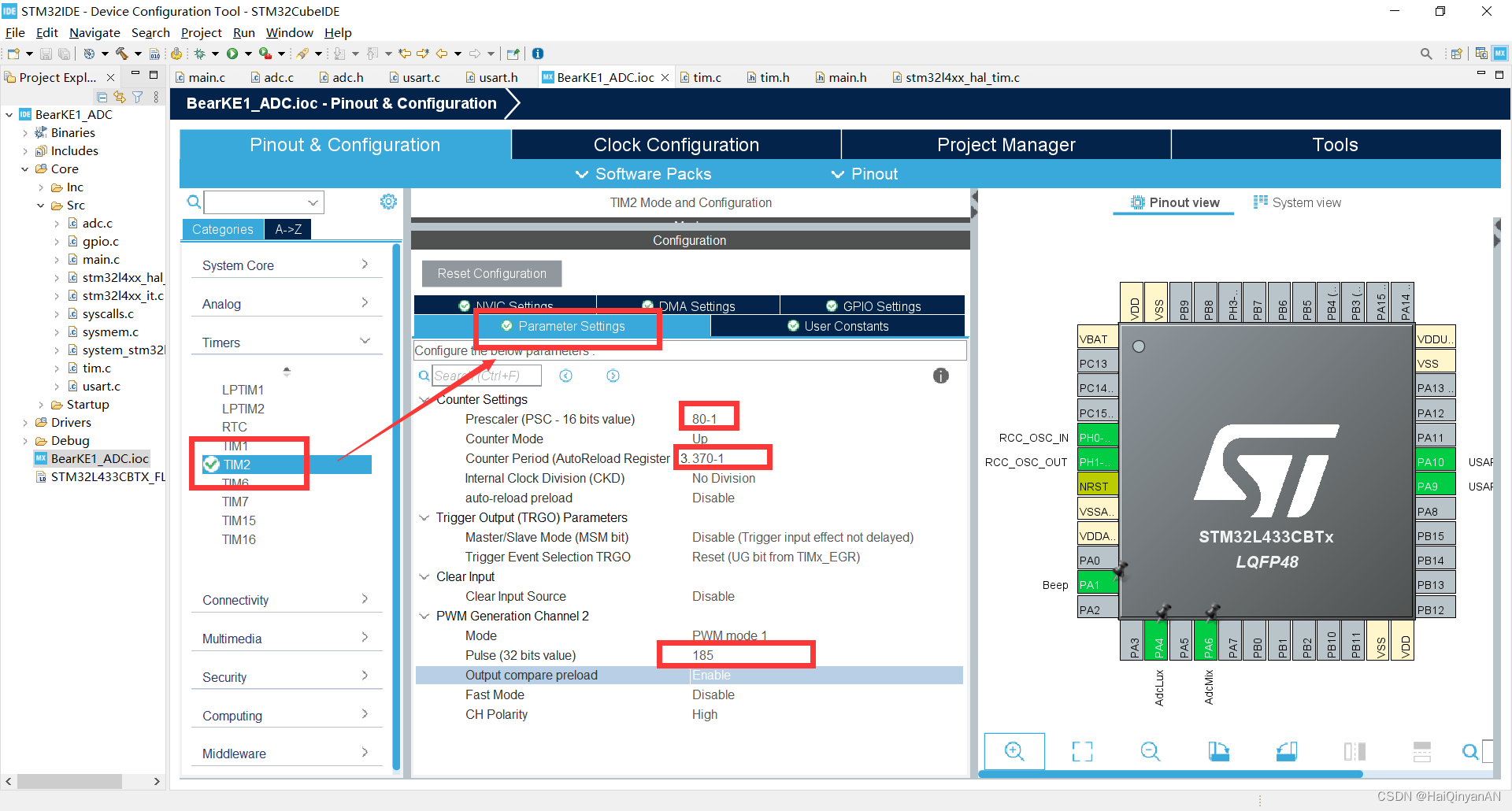This screenshot has height=811, width=1512.
Task: Open the DMA Settings tab
Action: [688, 306]
